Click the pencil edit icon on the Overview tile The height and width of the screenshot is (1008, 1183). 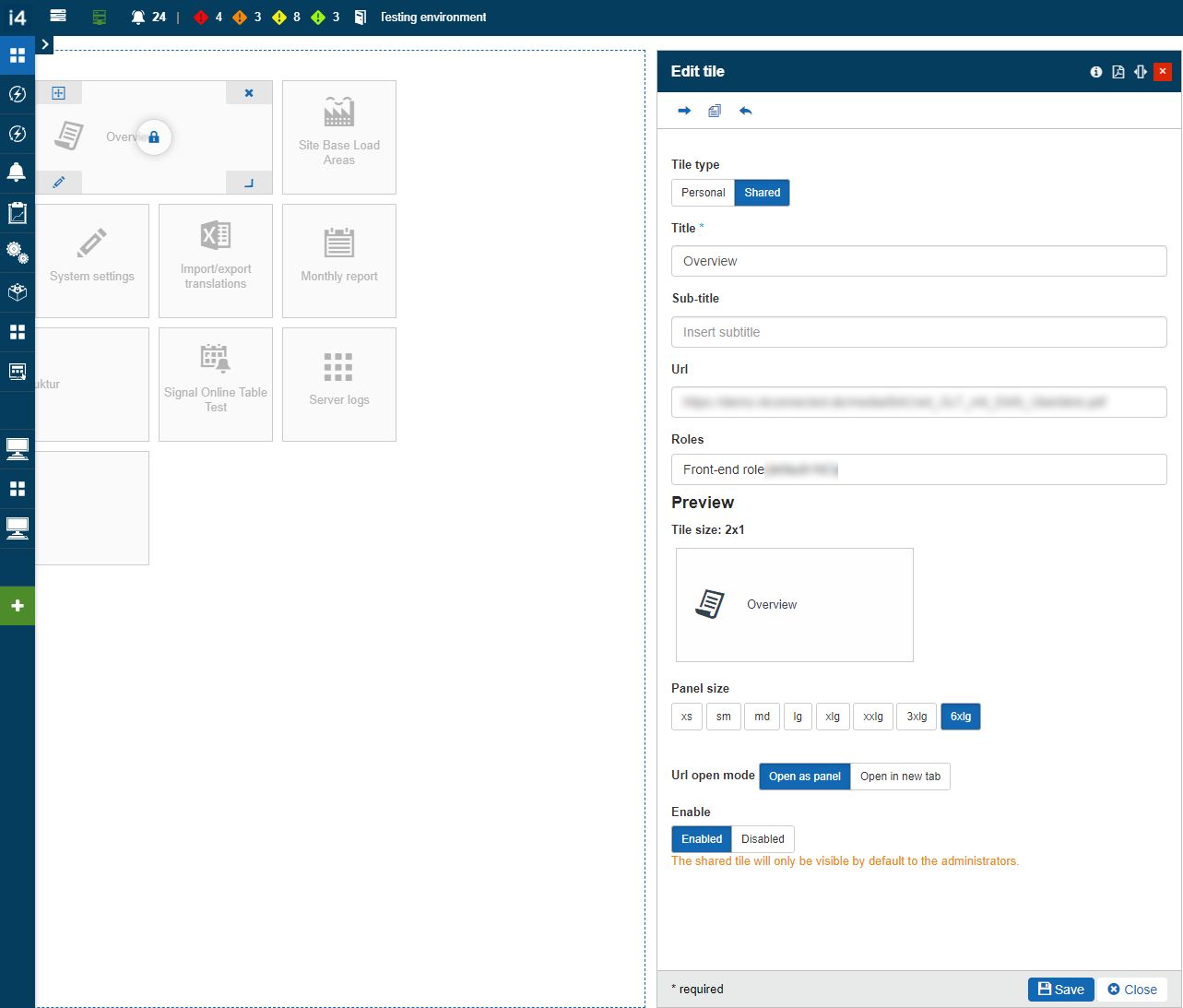59,182
